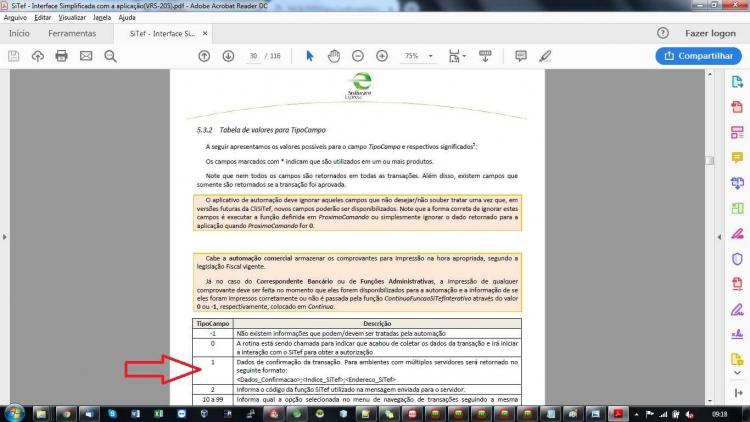Click the Compartilhar button

tap(698, 56)
